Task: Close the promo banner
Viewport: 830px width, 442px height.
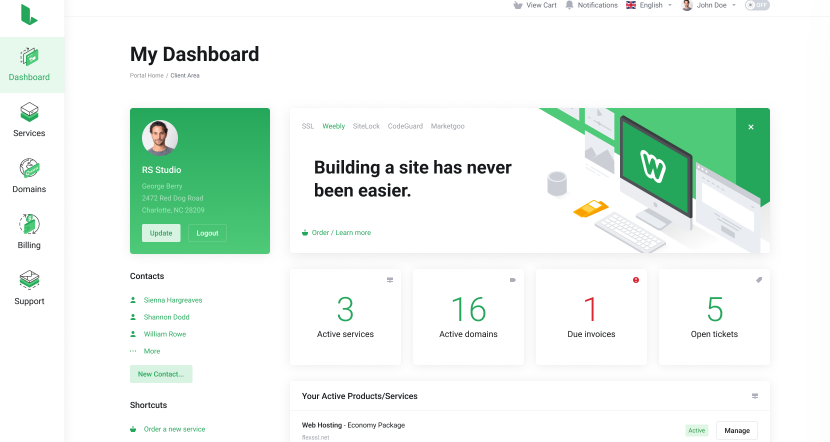Action: [x=751, y=127]
